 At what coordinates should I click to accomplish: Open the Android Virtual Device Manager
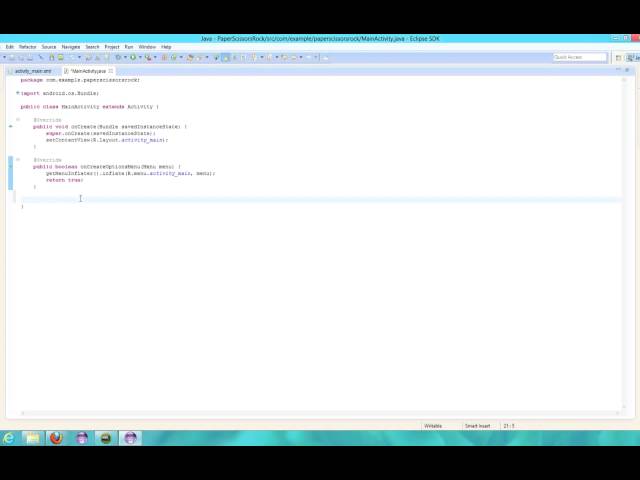60,58
